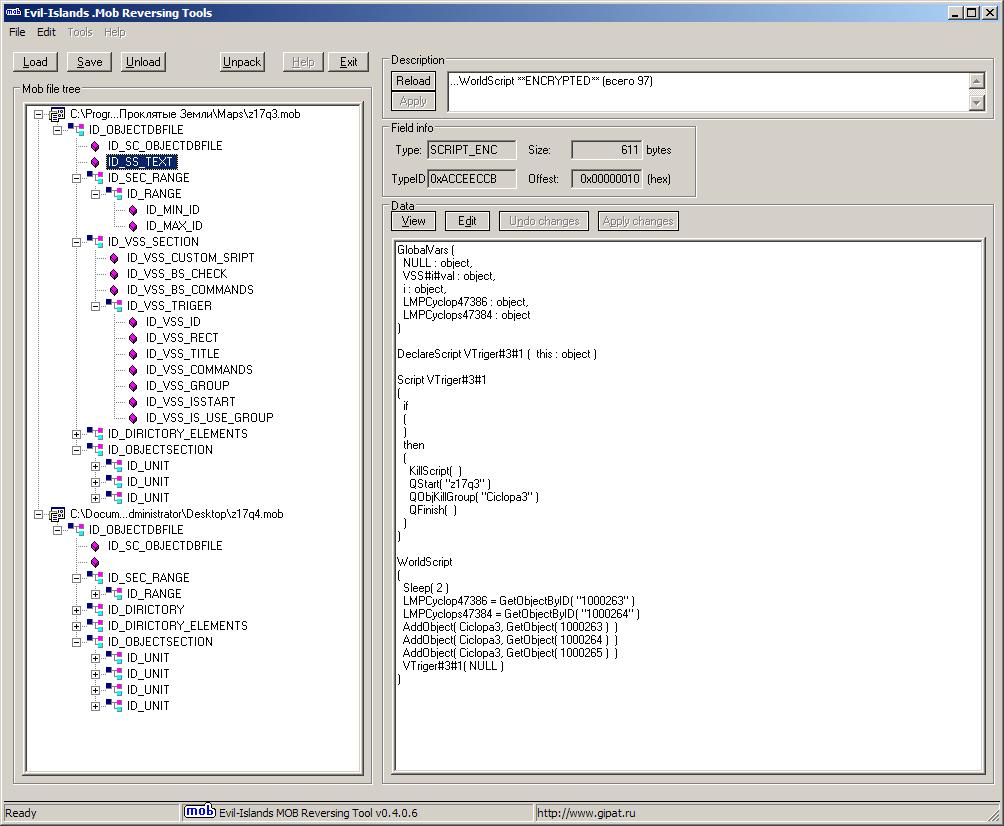Image resolution: width=1004 pixels, height=826 pixels.
Task: Collapse the ID_VSS_SECTION branch
Action: (77, 242)
